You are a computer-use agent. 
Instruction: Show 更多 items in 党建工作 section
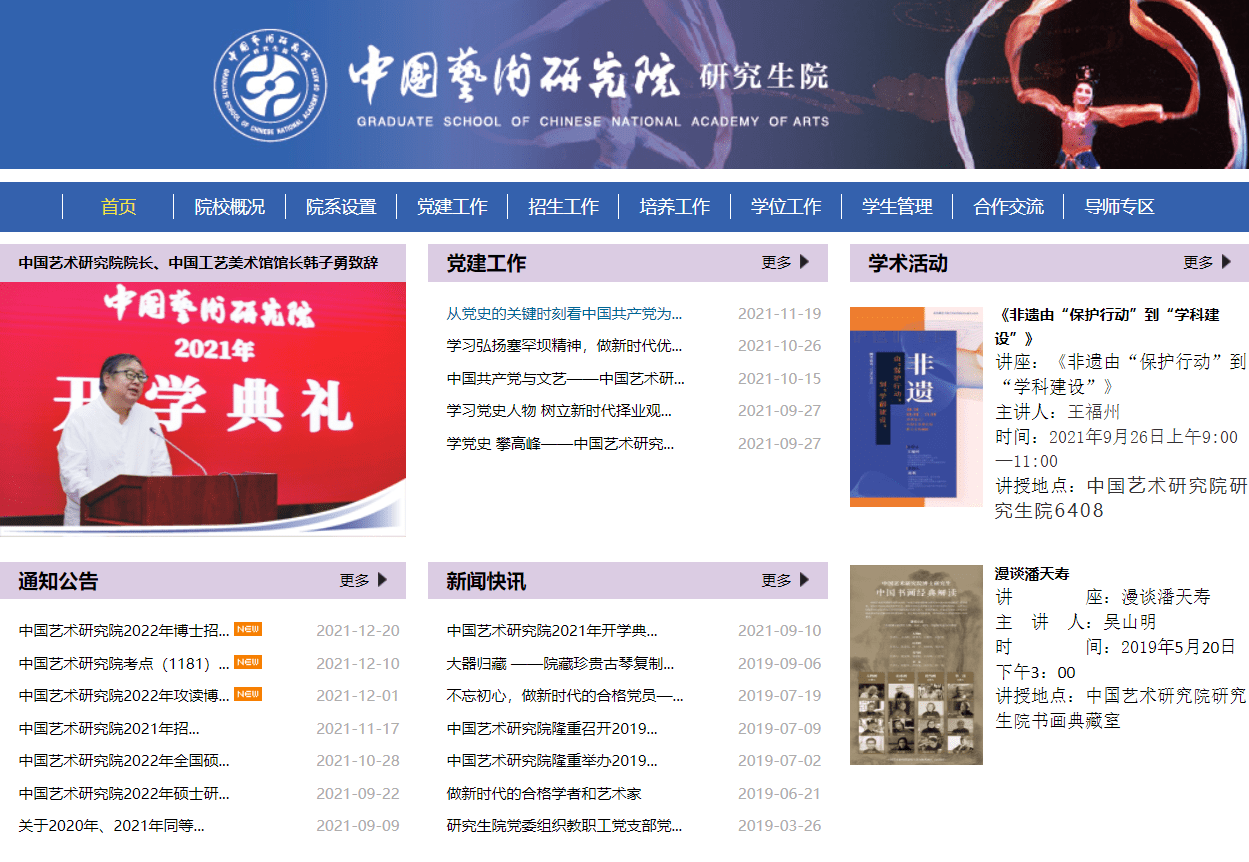777,262
